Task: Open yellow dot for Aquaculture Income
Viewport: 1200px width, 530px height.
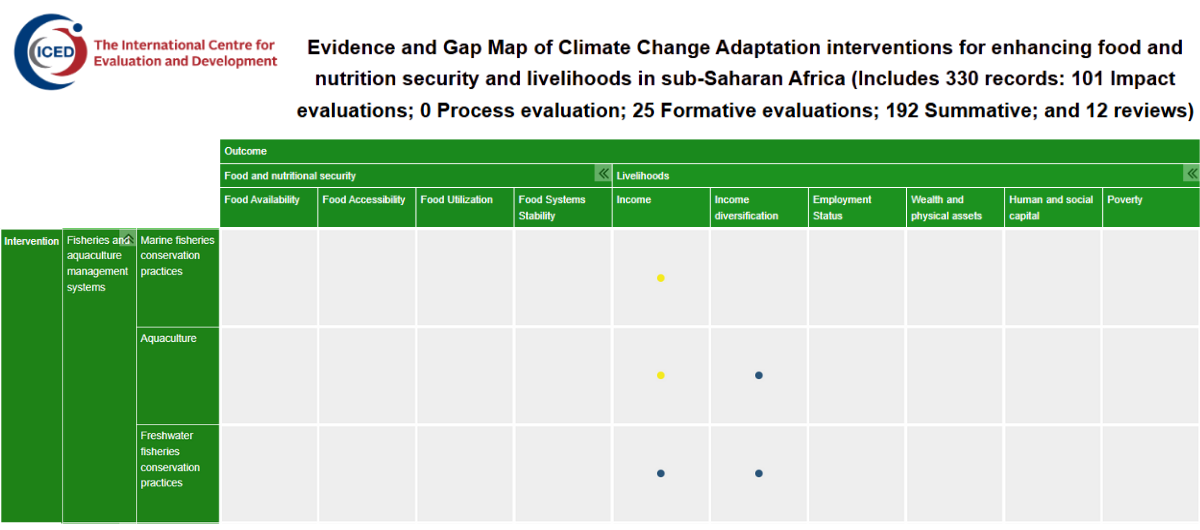Action: [x=661, y=375]
